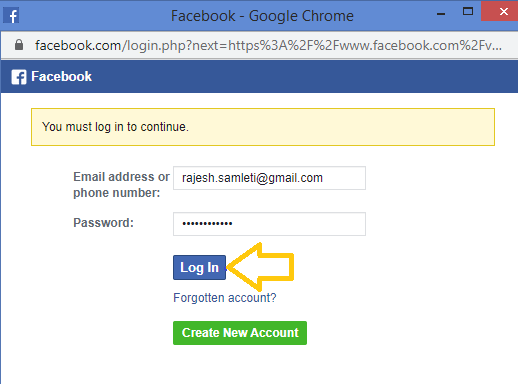The width and height of the screenshot is (518, 384).
Task: Maximize the Facebook login window
Action: click(x=468, y=11)
